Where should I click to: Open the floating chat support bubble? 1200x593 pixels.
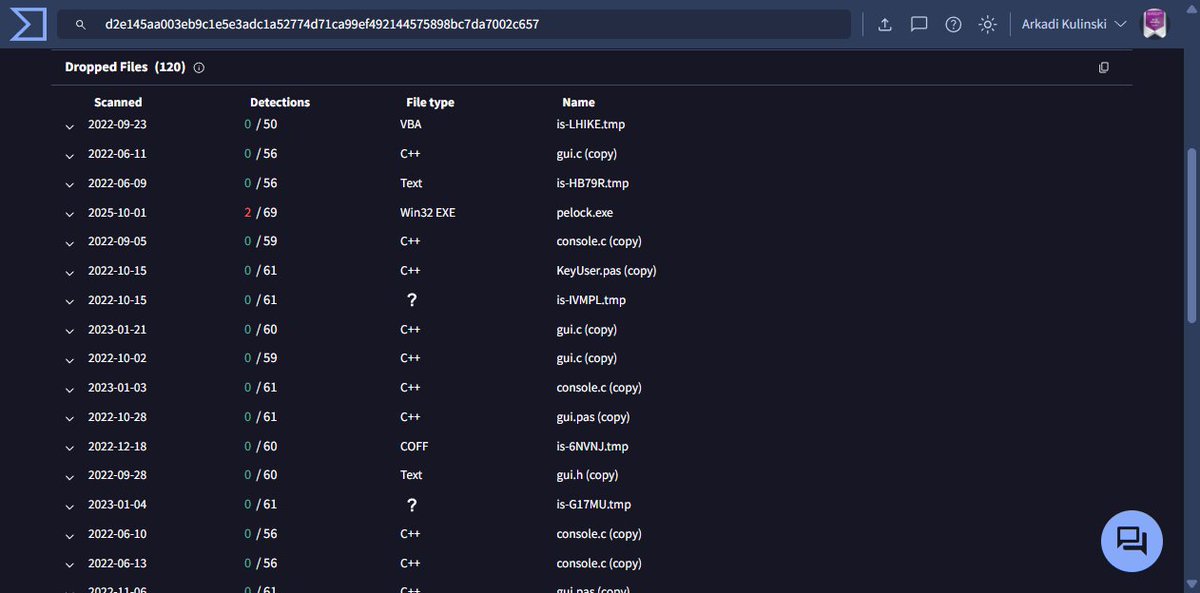click(x=1131, y=540)
